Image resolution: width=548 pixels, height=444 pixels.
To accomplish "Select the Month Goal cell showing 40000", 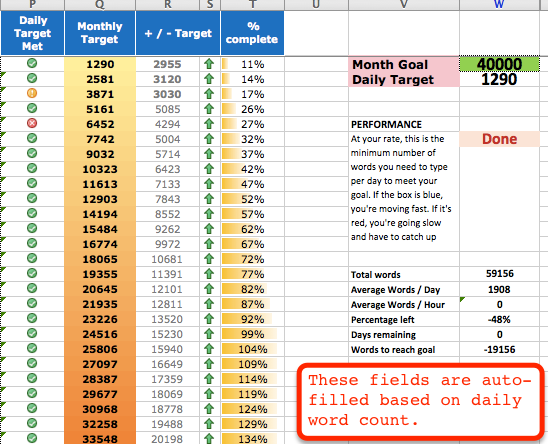I will click(x=499, y=64).
